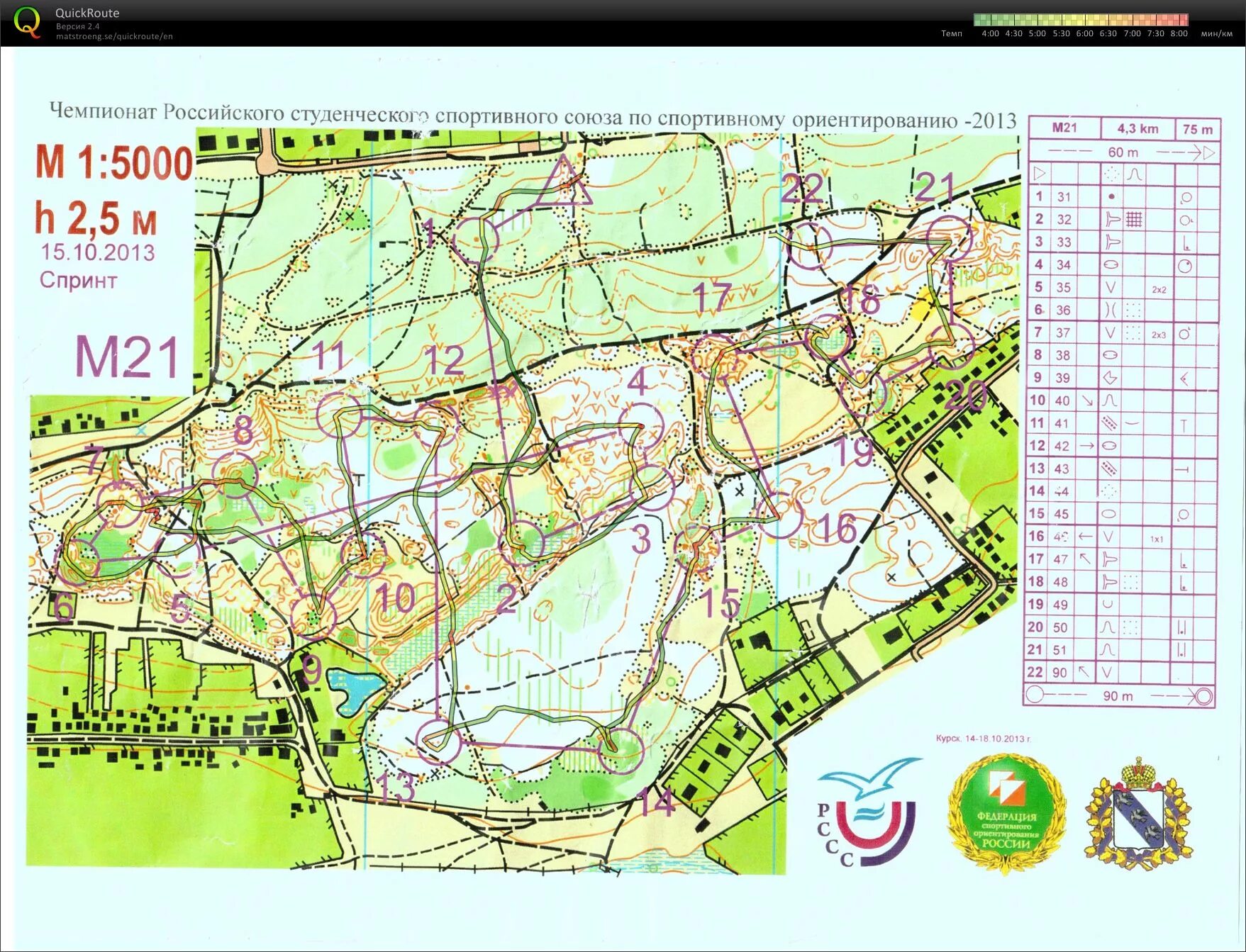
Task: Click the M 1:5000 scale text
Action: (114, 163)
